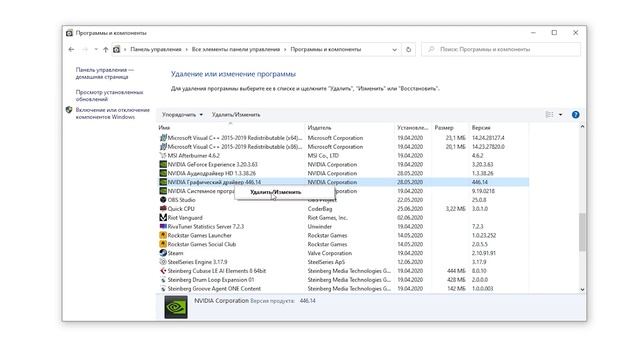This screenshot has width=640, height=360.
Task: Click the NVIDIA Графический драйвер icon
Action: pos(163,182)
